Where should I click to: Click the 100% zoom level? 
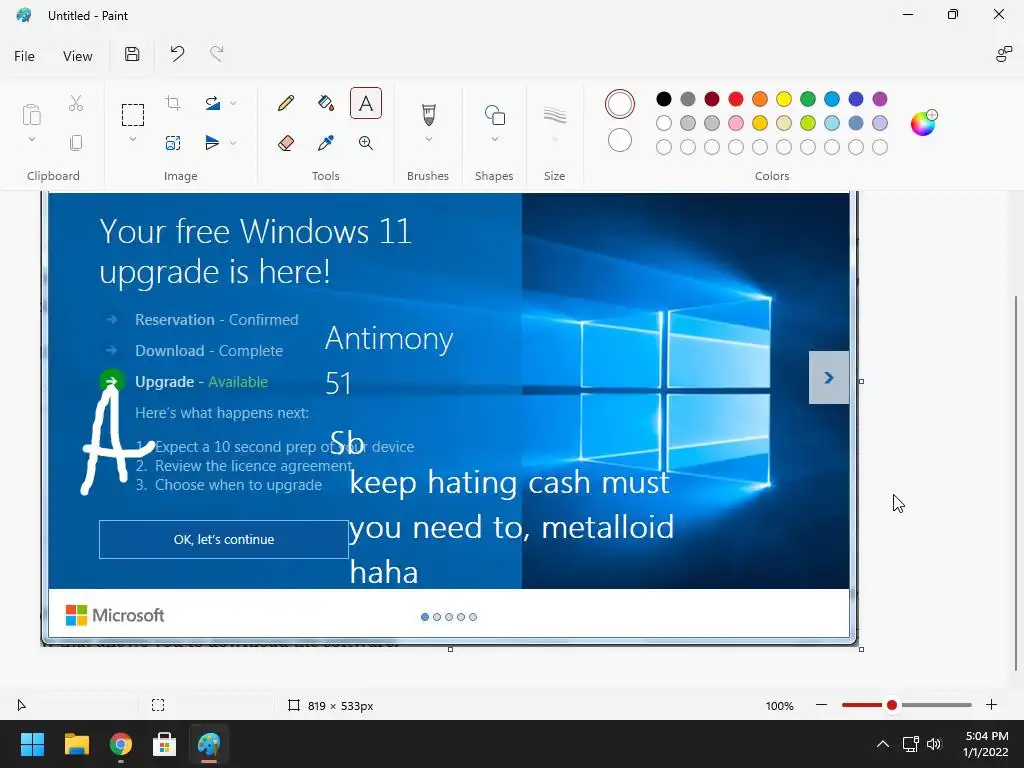click(x=779, y=706)
